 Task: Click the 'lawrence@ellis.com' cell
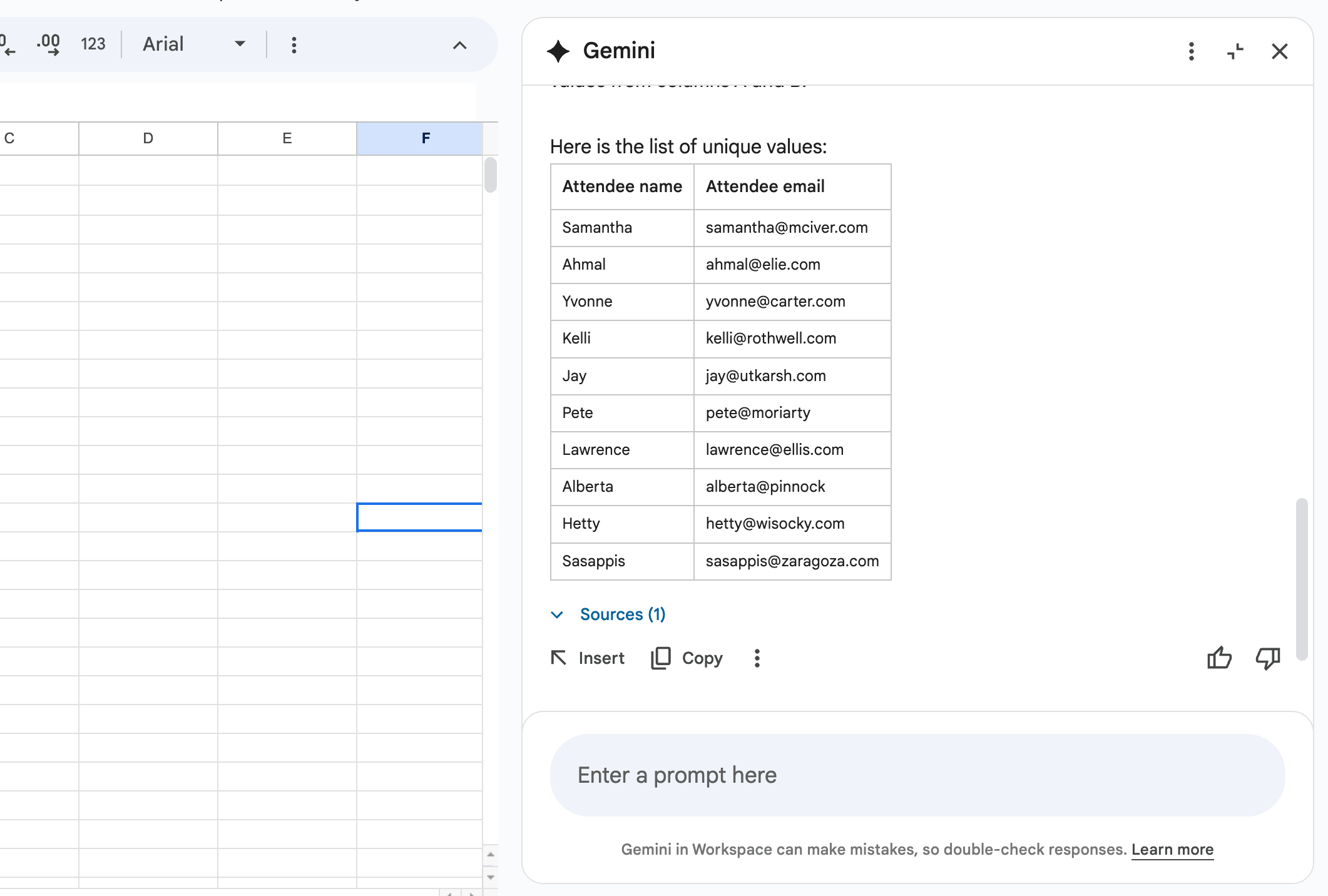click(x=792, y=450)
